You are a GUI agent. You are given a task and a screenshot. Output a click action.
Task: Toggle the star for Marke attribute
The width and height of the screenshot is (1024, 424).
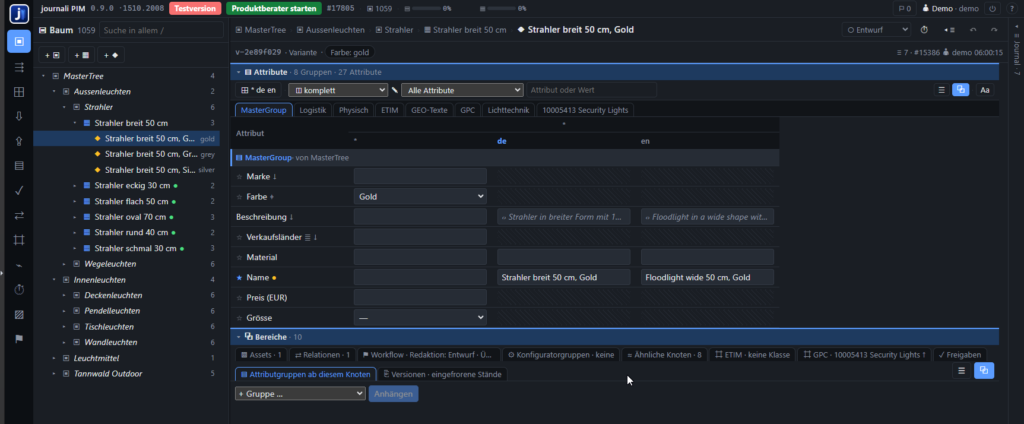[239, 176]
